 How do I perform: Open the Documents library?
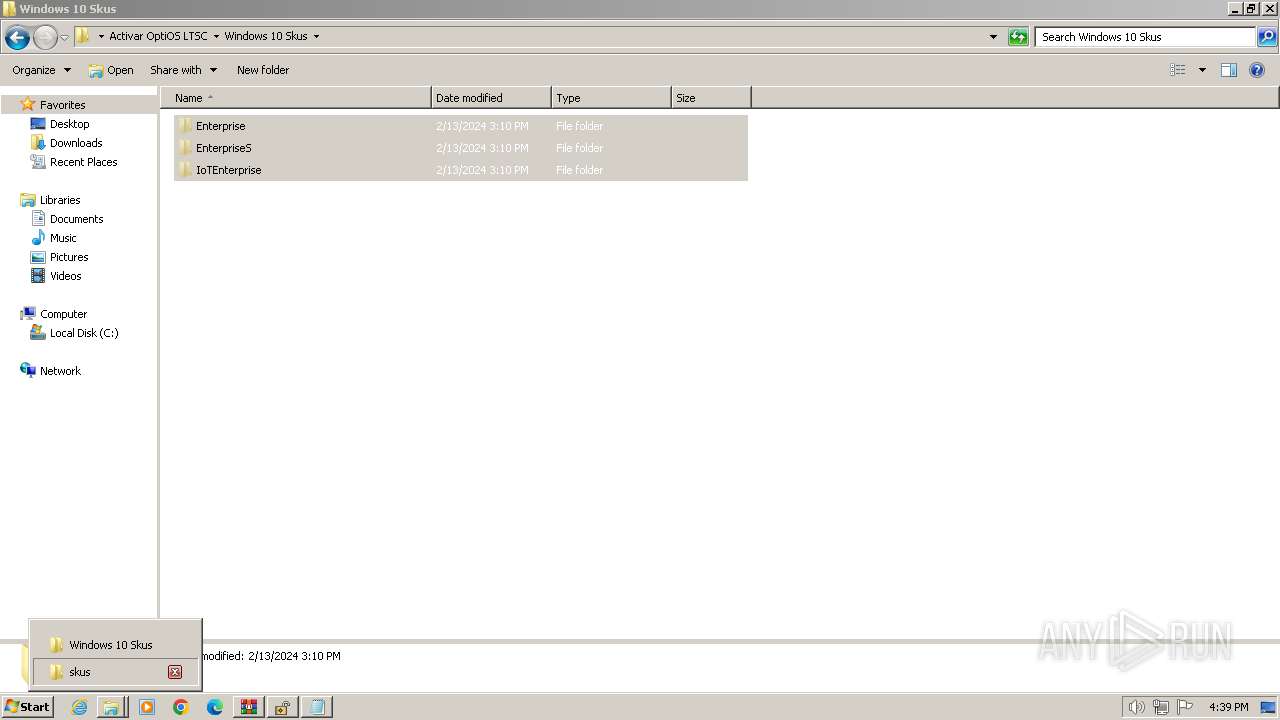click(76, 219)
